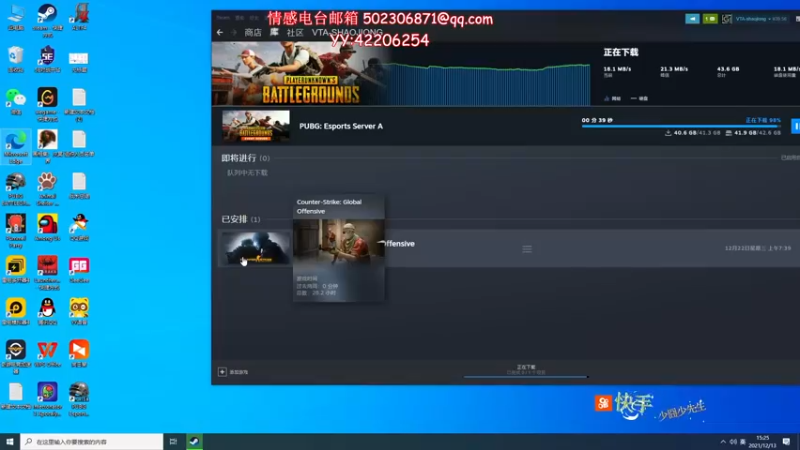Open the PUBG Esports helmet icon bottom row

[79, 399]
